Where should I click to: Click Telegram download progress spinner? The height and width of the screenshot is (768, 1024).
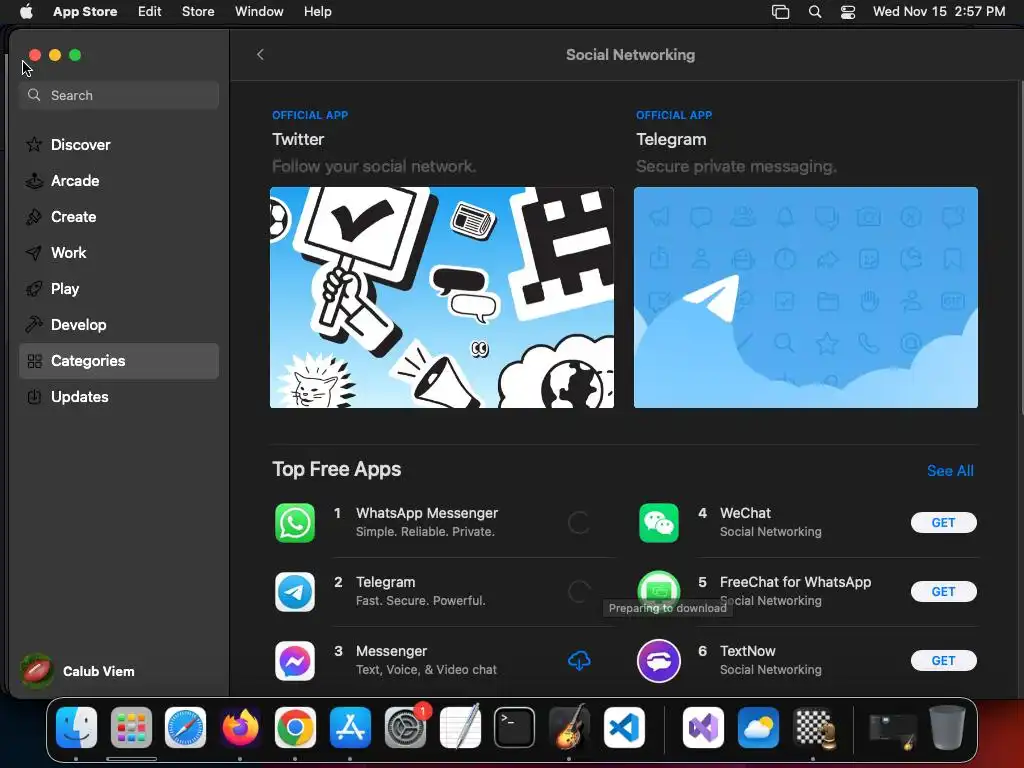tap(579, 592)
